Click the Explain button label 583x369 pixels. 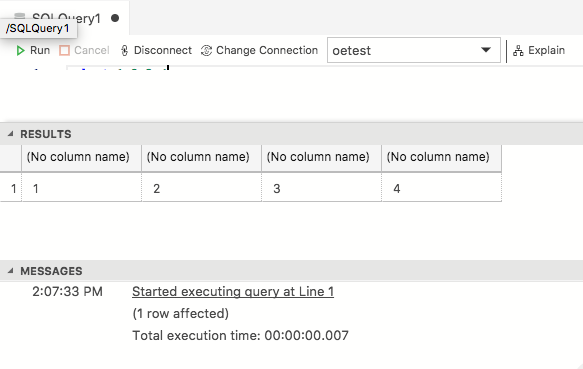click(546, 50)
